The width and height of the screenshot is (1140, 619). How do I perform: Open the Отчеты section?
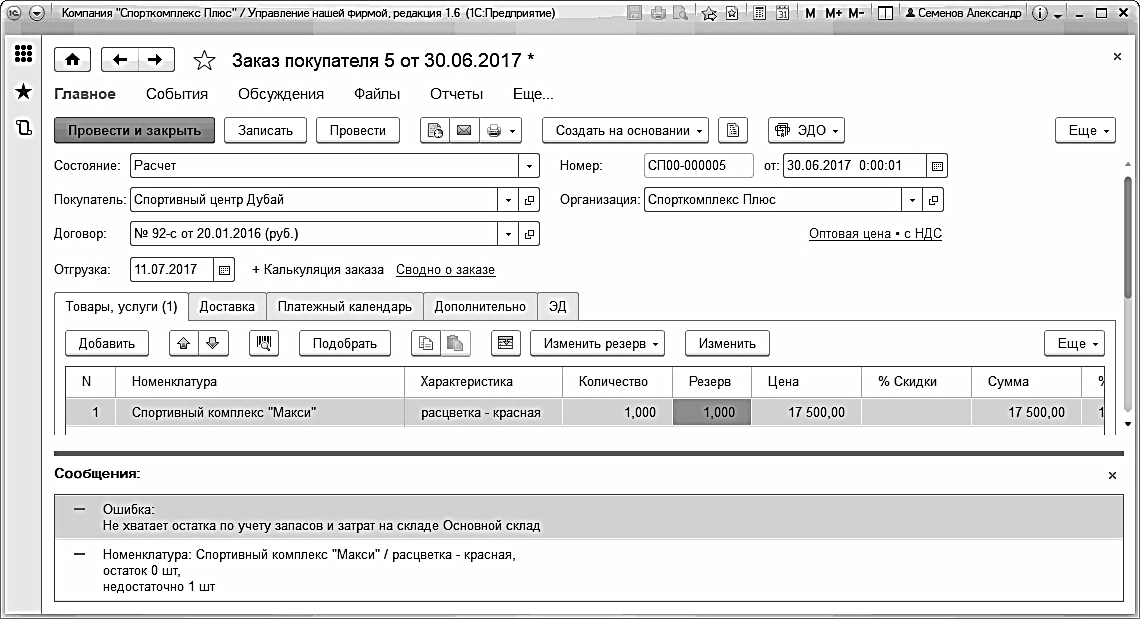coord(457,94)
